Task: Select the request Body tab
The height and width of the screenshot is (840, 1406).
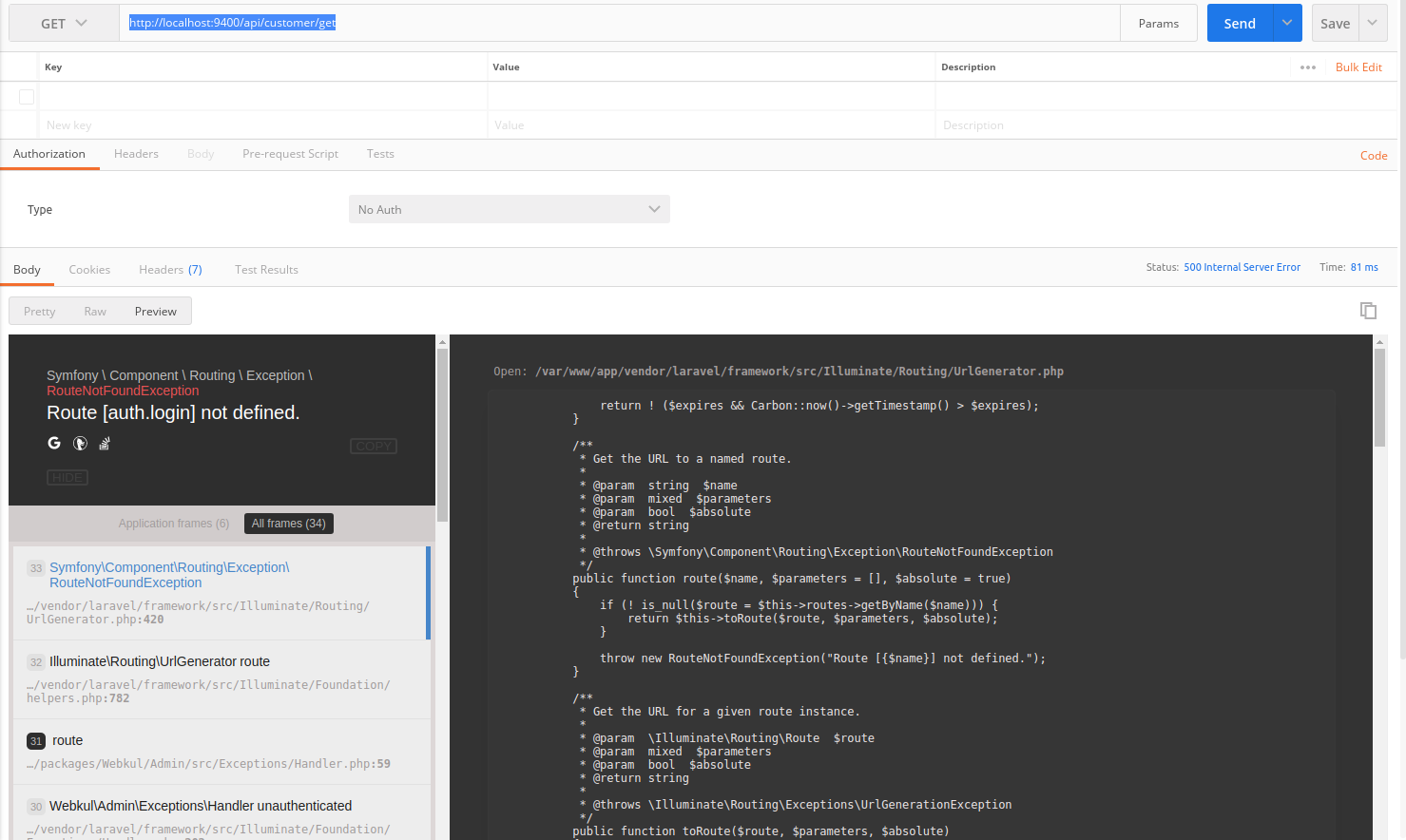Action: [201, 154]
